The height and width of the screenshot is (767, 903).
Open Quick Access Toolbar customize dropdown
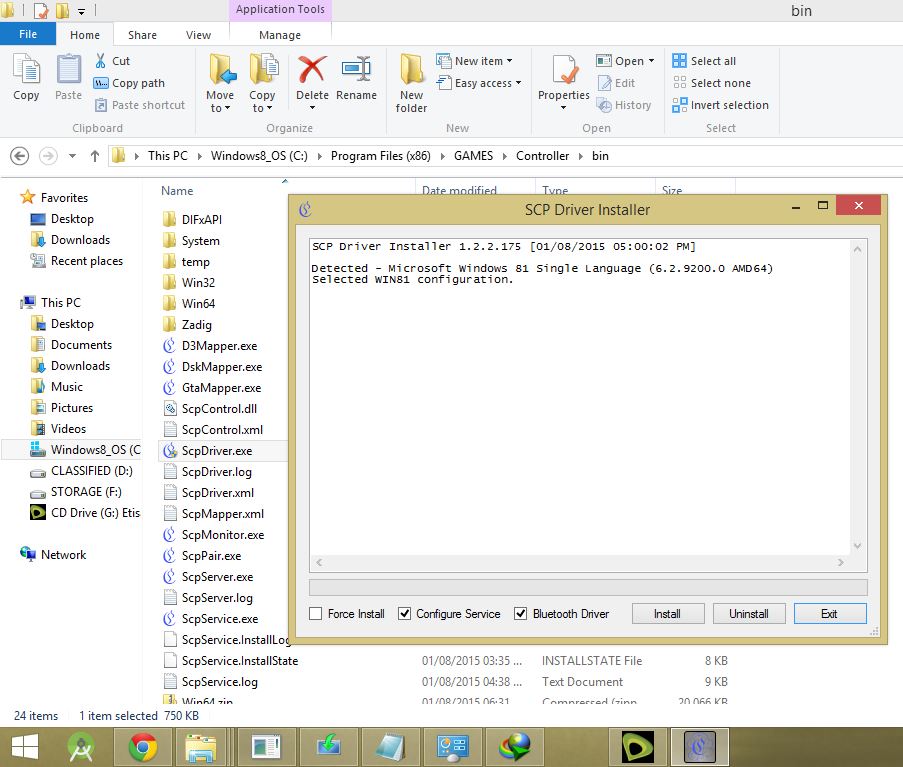pyautogui.click(x=81, y=12)
